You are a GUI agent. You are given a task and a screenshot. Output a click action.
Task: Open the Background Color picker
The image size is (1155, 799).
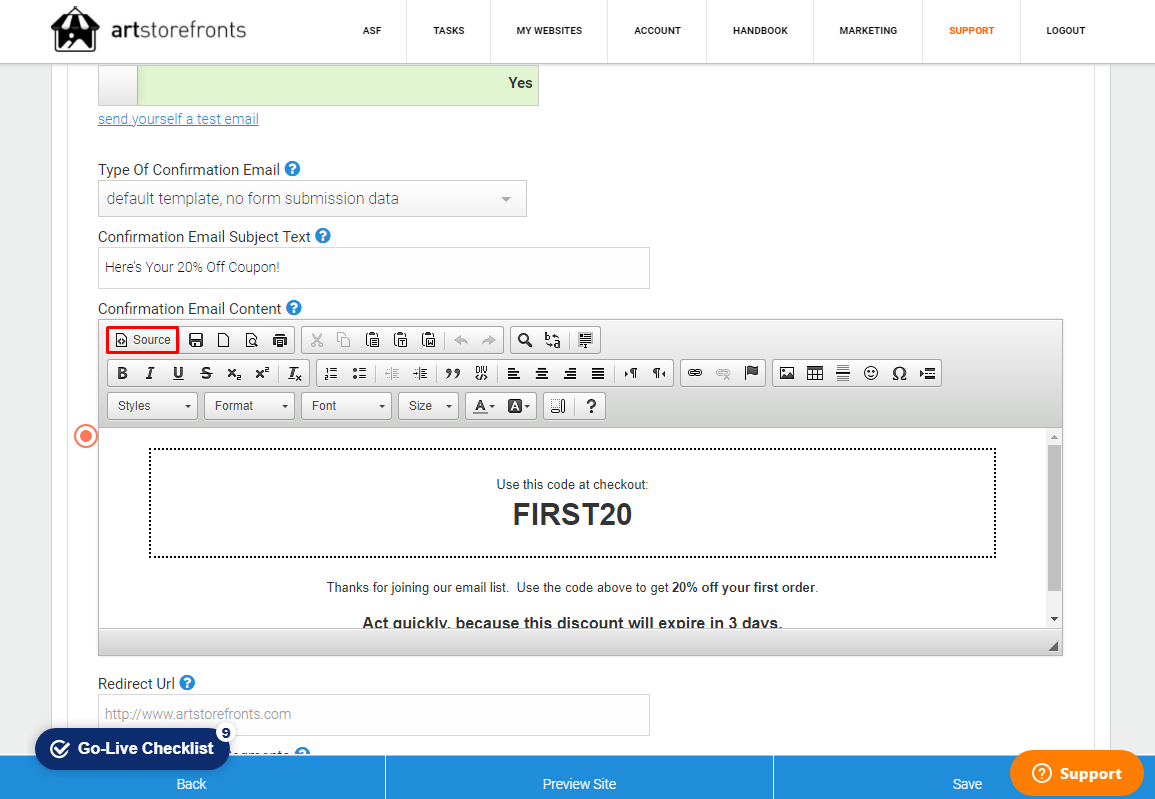click(519, 406)
